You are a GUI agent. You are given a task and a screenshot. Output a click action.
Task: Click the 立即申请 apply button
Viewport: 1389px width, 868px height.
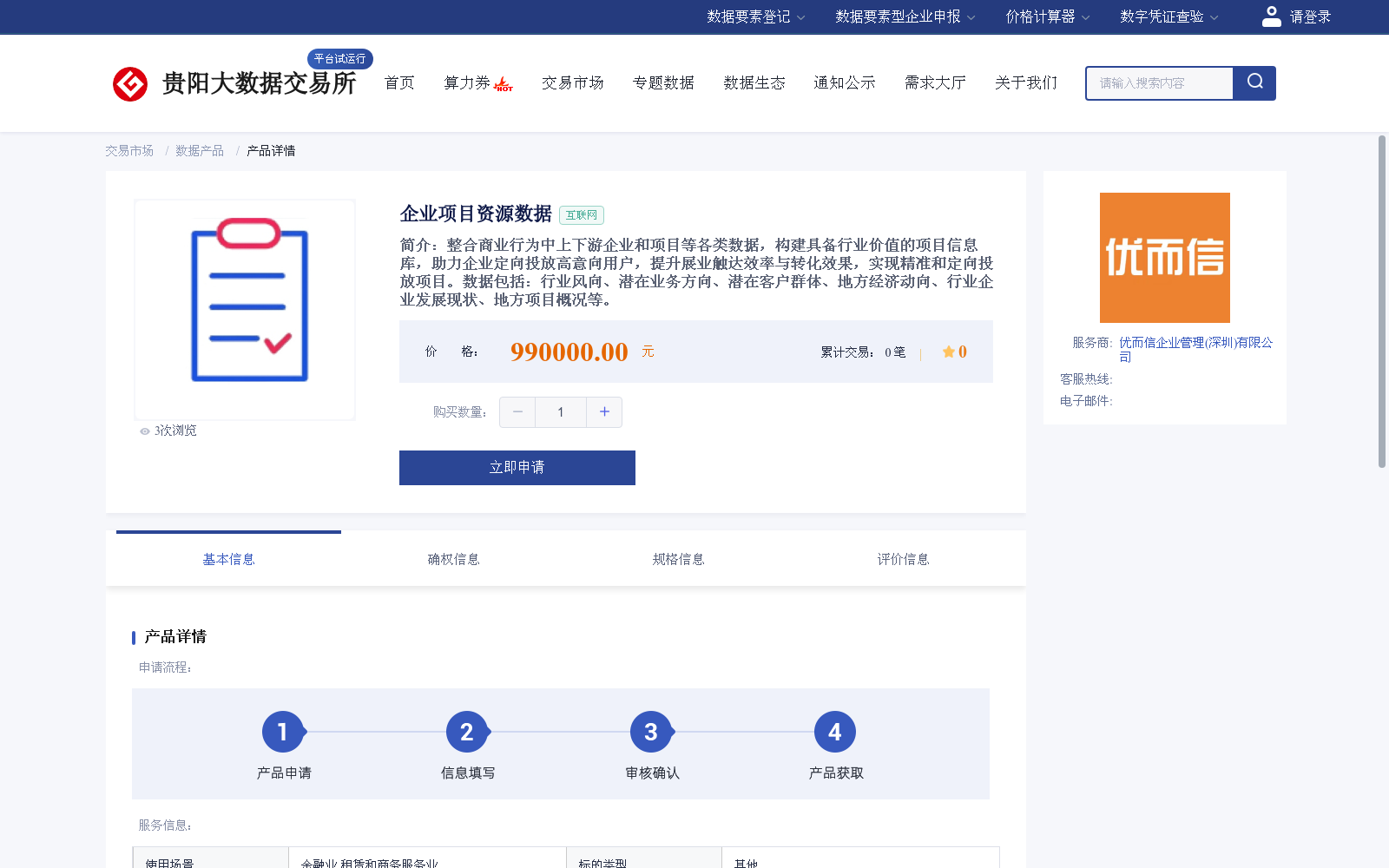pos(517,468)
